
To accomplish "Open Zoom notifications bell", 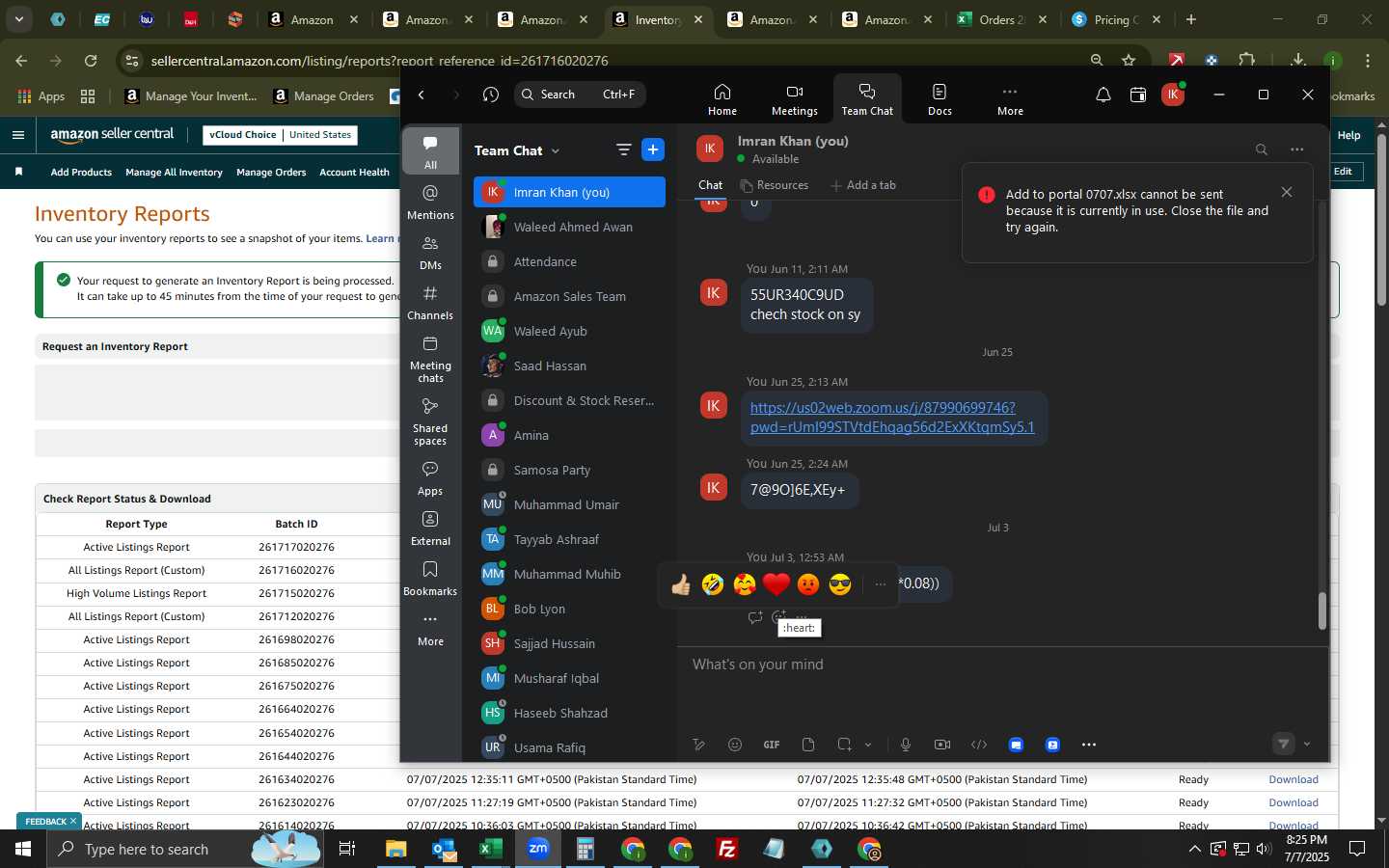I will (1103, 95).
